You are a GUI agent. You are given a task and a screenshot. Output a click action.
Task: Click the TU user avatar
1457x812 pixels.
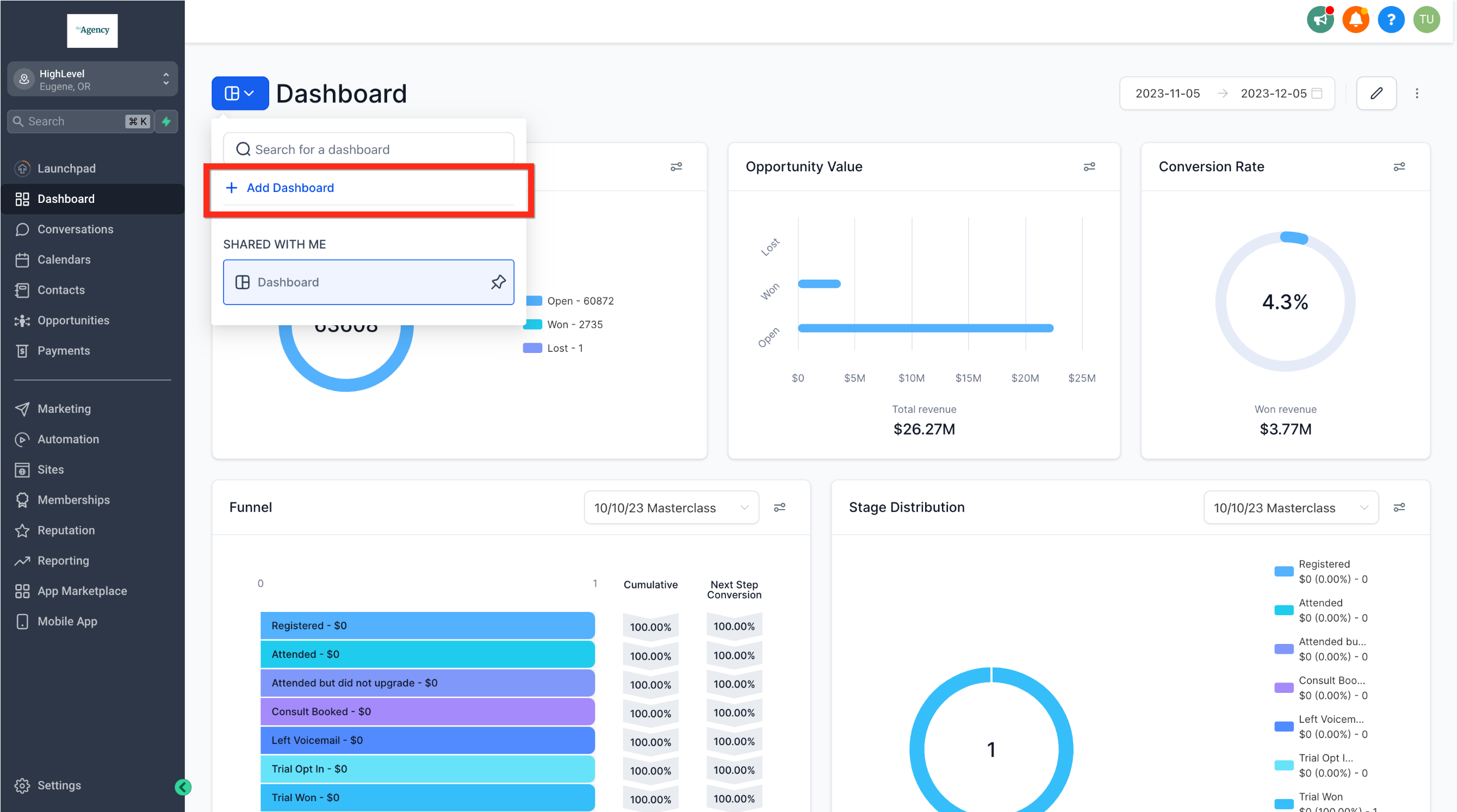[x=1427, y=19]
